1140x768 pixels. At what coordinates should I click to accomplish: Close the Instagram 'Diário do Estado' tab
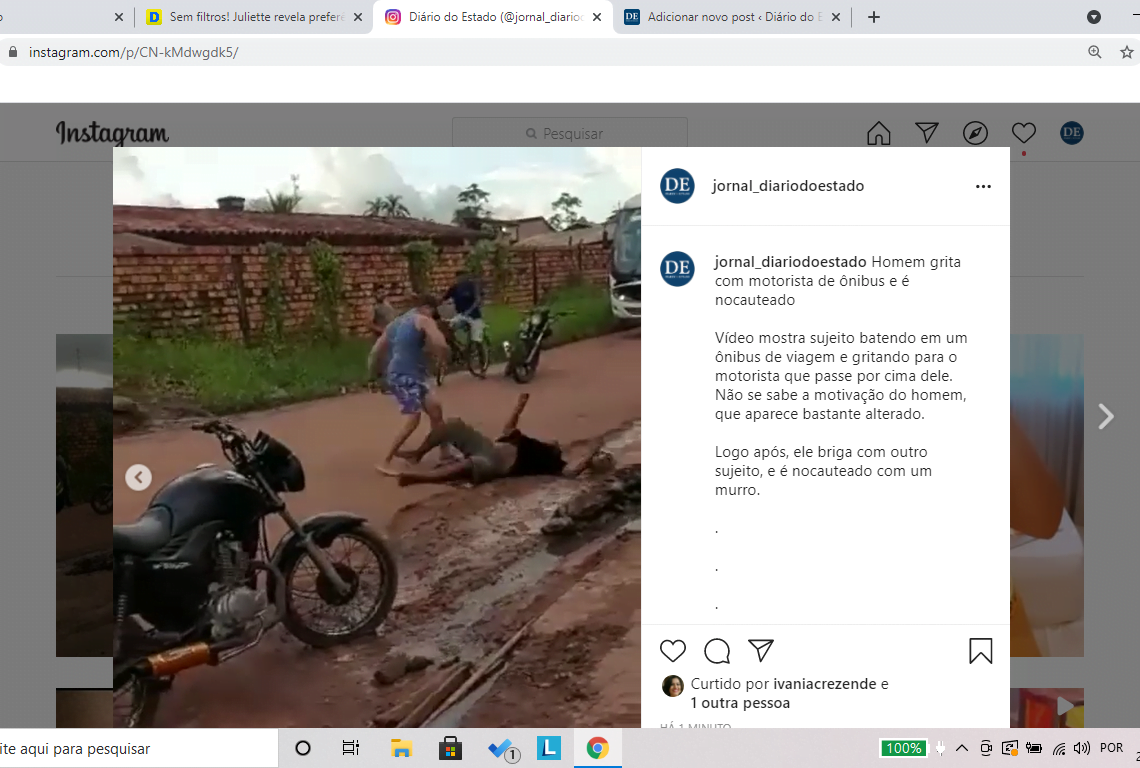tap(597, 17)
